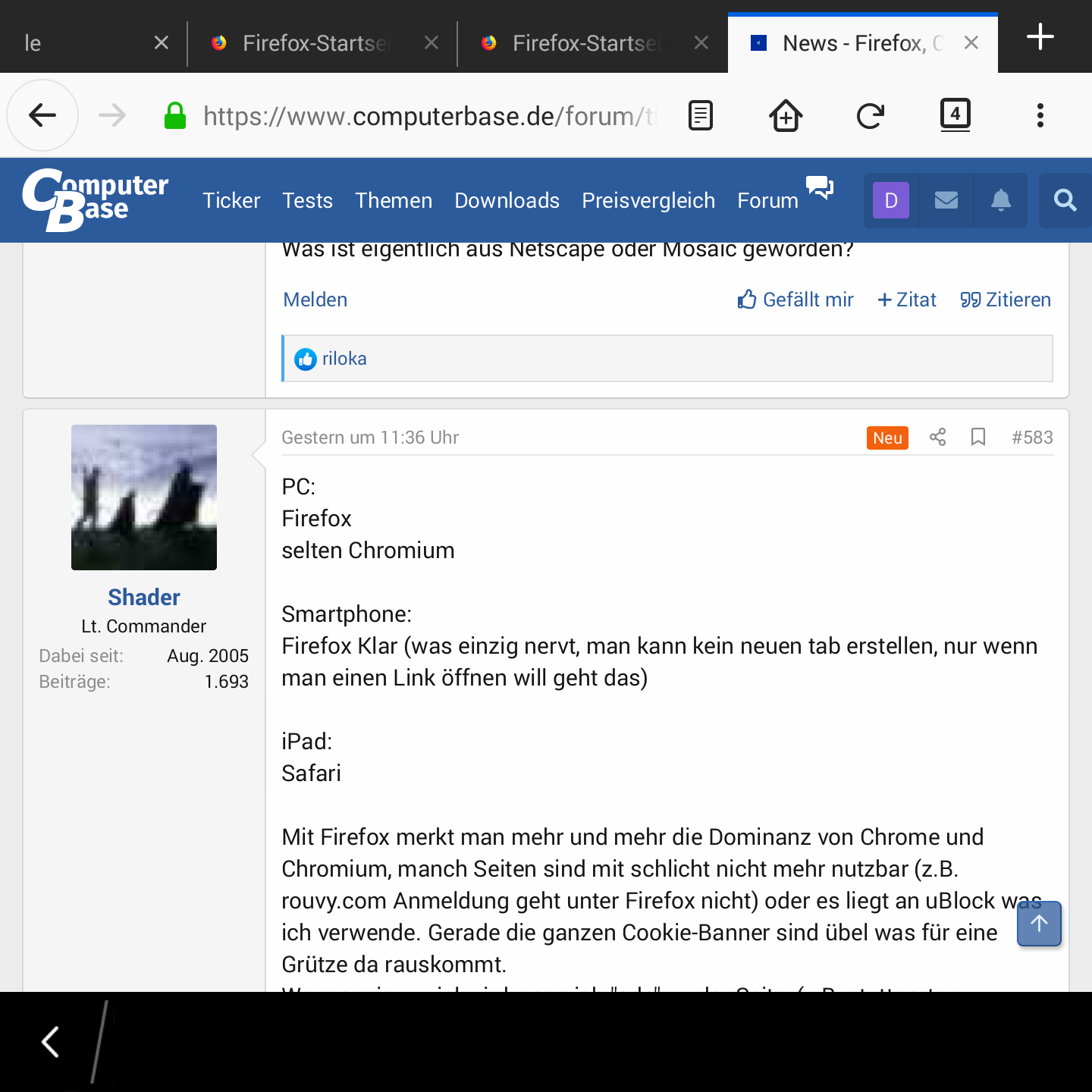Image resolution: width=1092 pixels, height=1092 pixels.
Task: Open site search magnifier icon
Action: coord(1065,200)
